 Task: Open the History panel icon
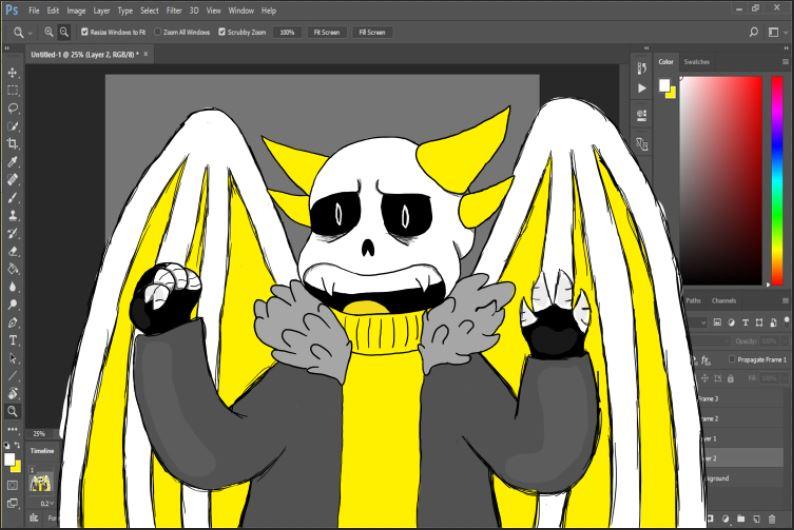642,68
